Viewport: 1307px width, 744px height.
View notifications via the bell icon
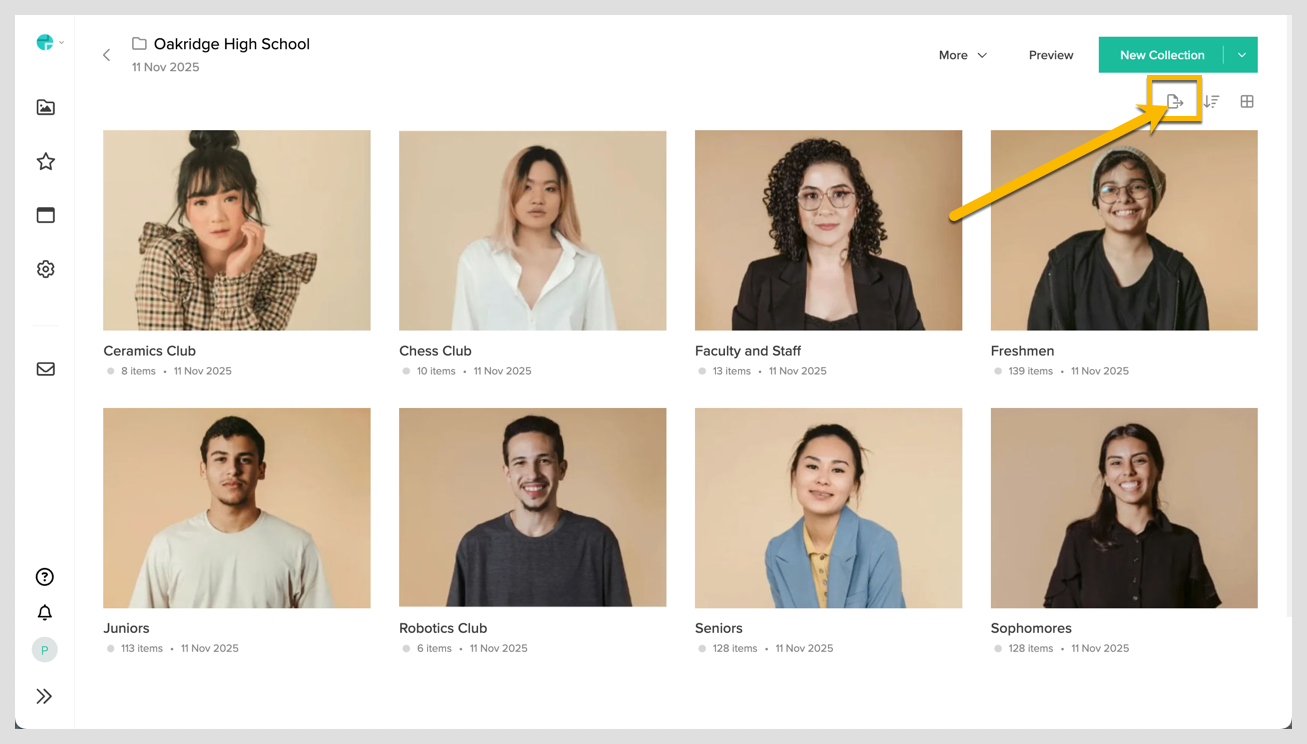coord(45,613)
